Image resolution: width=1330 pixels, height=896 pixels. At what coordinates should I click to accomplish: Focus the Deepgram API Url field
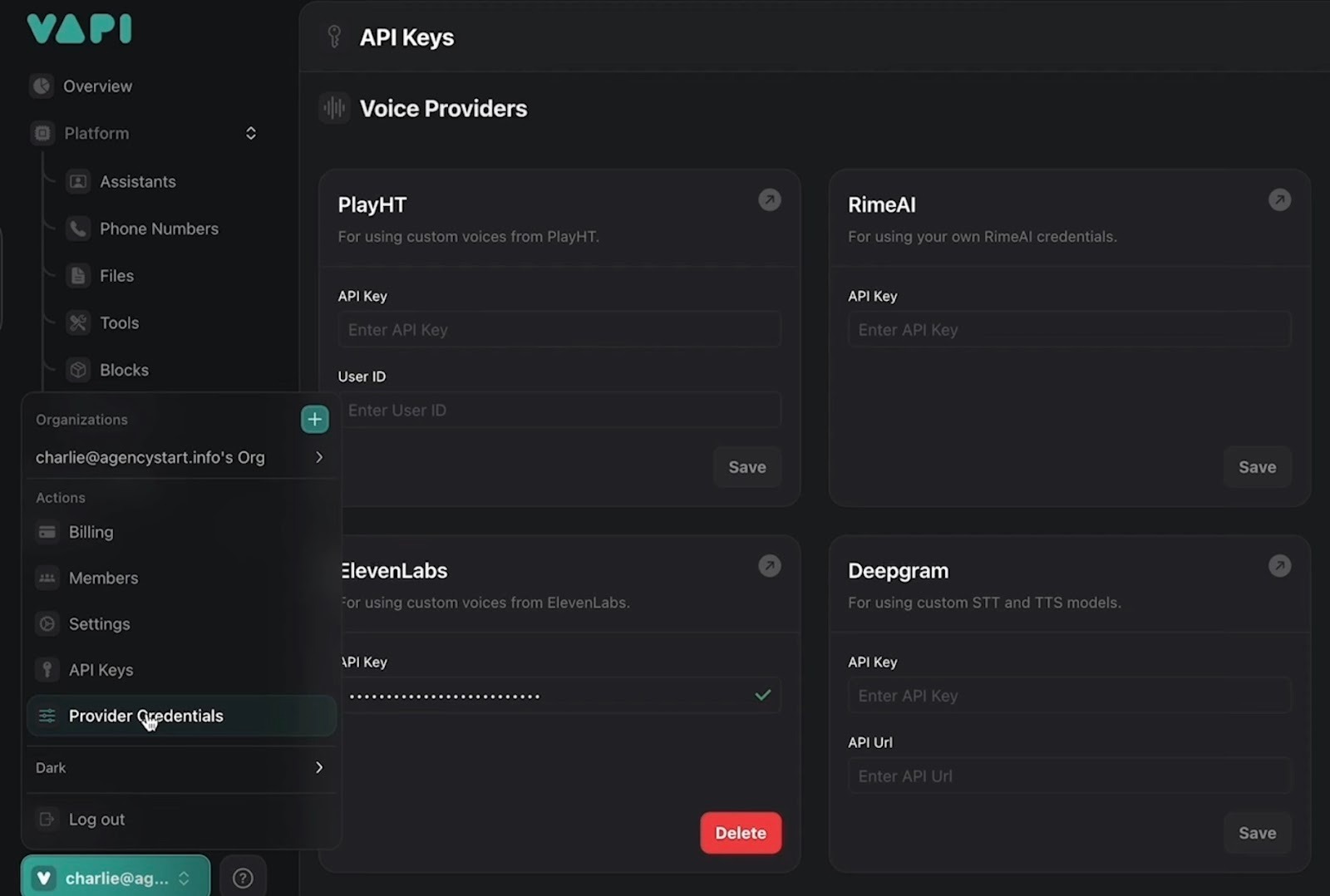click(1069, 776)
